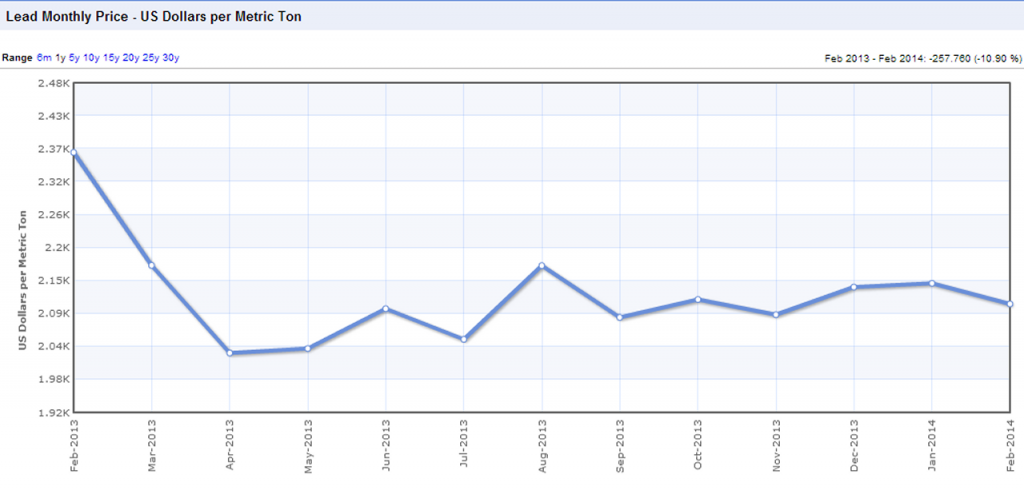This screenshot has height=490, width=1024.
Task: Choose the 1y range option
Action: [60, 58]
